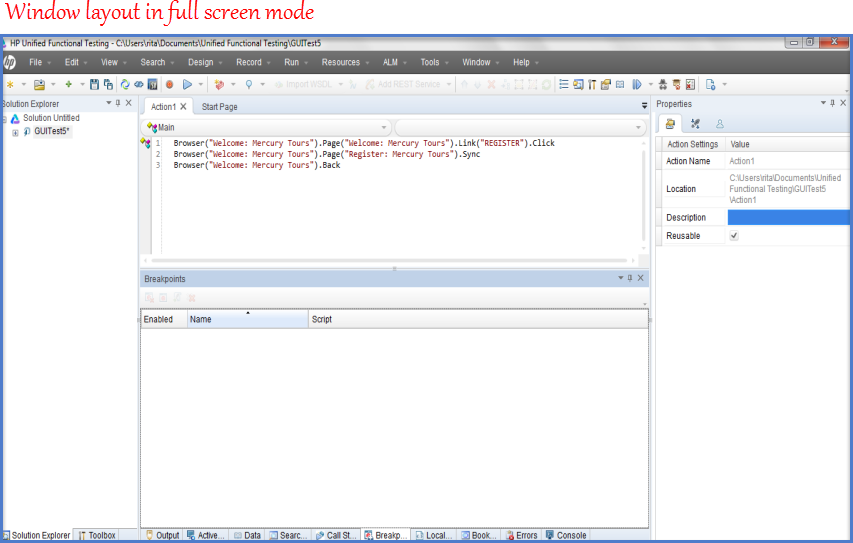
Task: Click the green plus Add toolbar icon
Action: [x=69, y=84]
